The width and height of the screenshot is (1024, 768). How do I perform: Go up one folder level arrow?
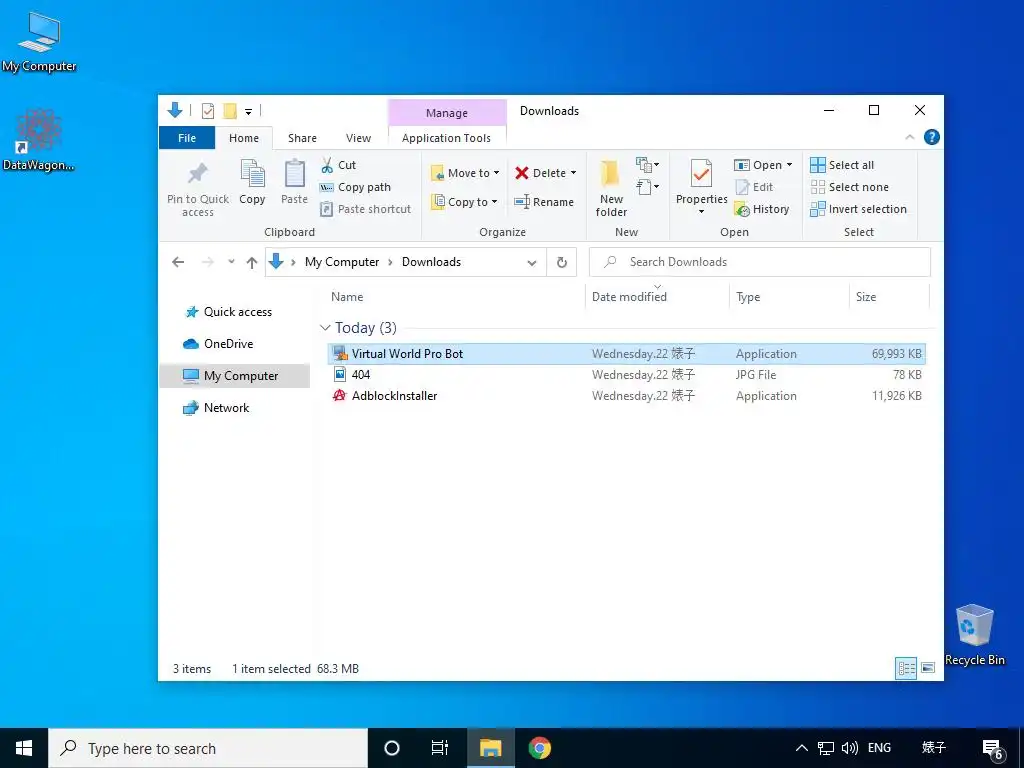tap(252, 262)
